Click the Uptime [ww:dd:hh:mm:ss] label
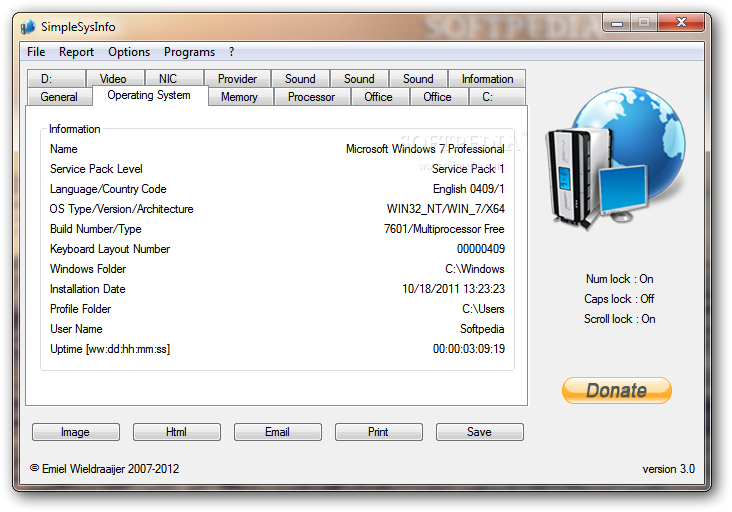732x512 pixels. [x=110, y=349]
